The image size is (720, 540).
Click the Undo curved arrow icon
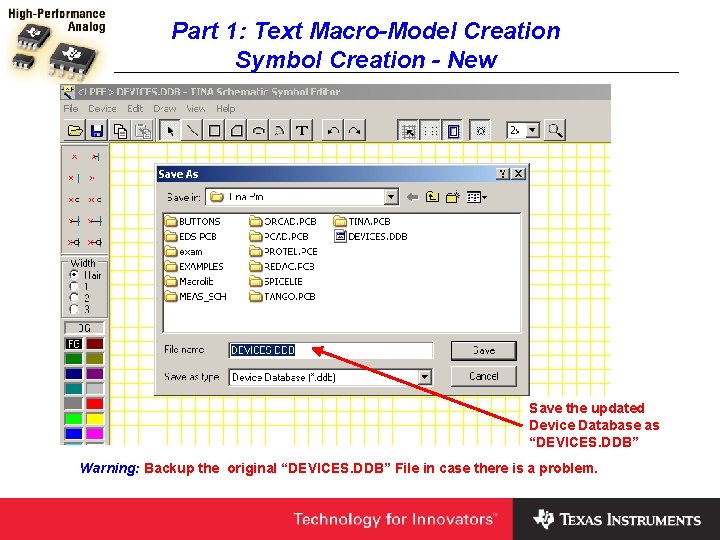point(333,131)
